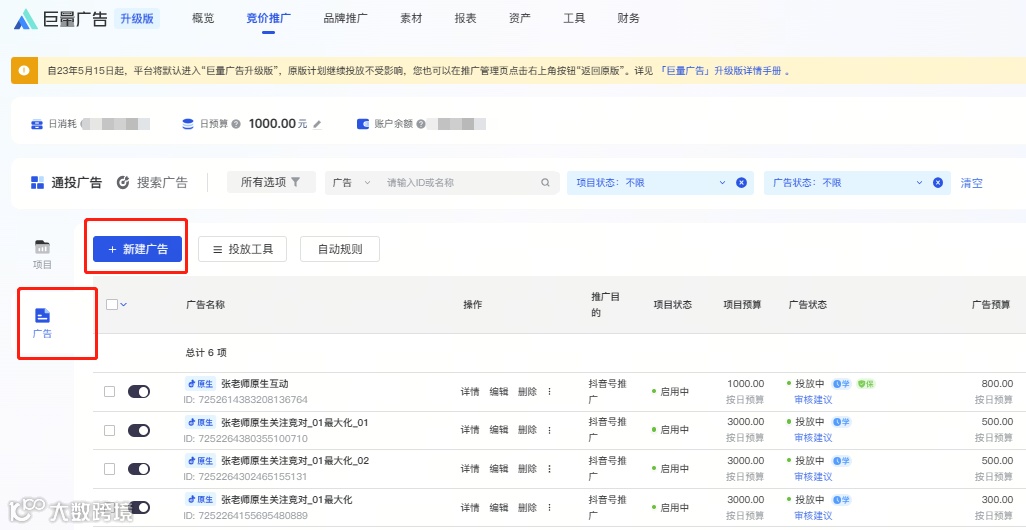Click 编辑 for 张老师原生互动
1026x530 pixels.
click(x=499, y=392)
